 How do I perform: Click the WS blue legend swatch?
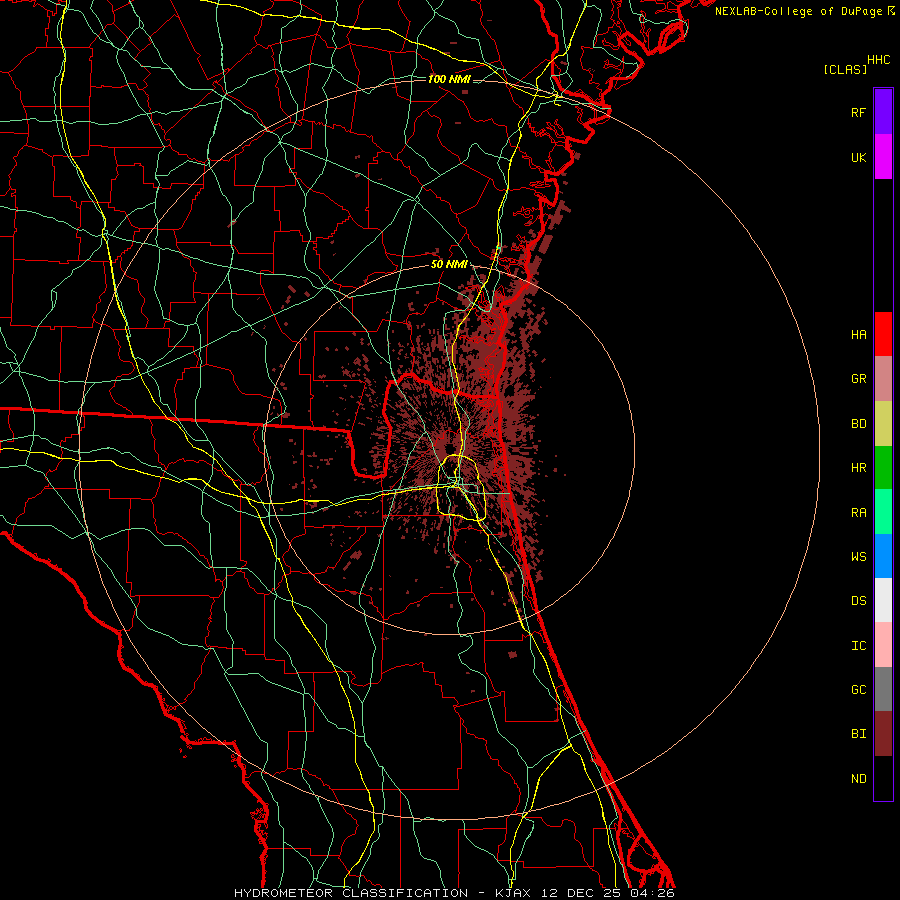click(883, 556)
